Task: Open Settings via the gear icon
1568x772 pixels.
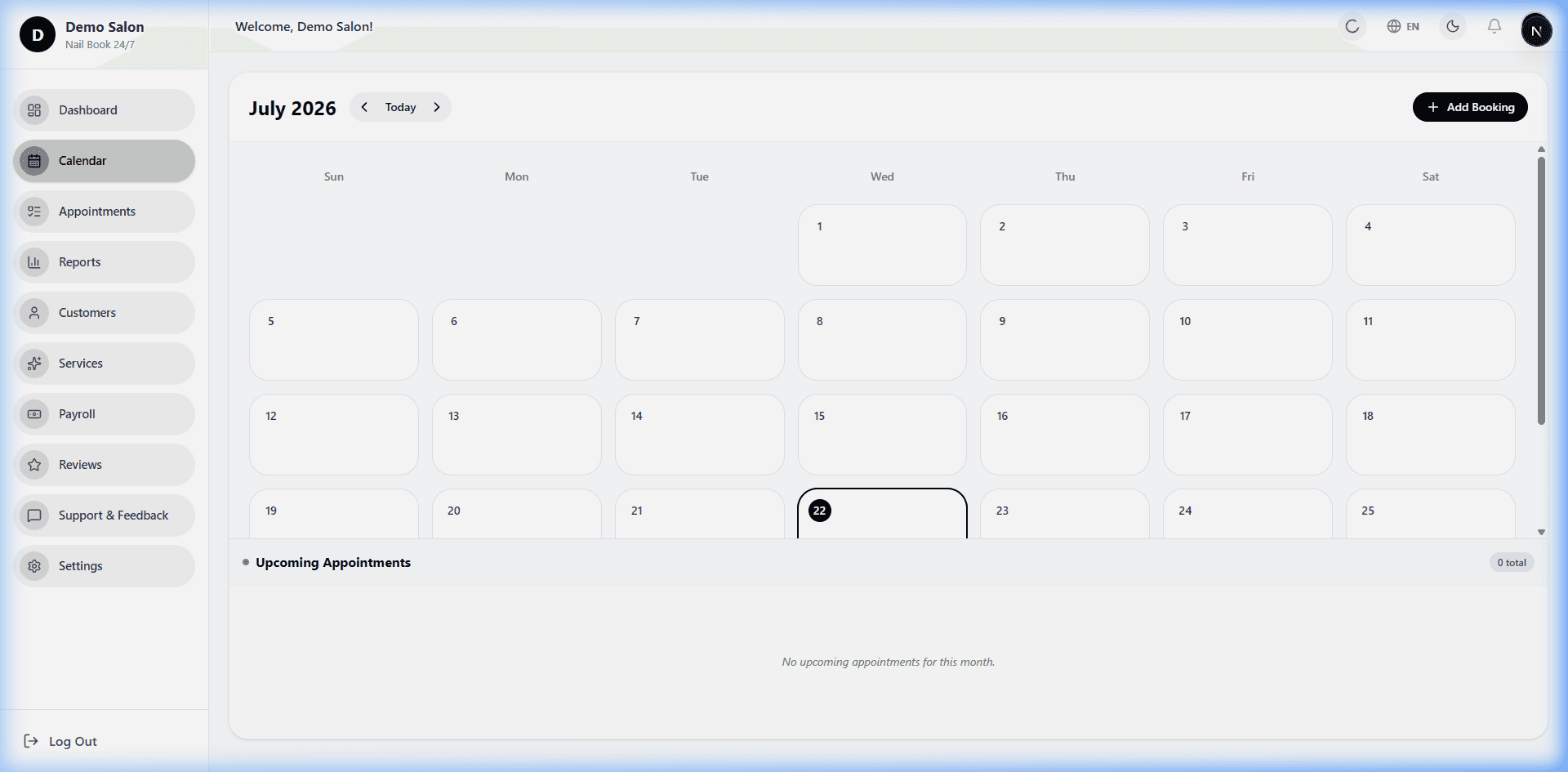Action: tap(34, 566)
